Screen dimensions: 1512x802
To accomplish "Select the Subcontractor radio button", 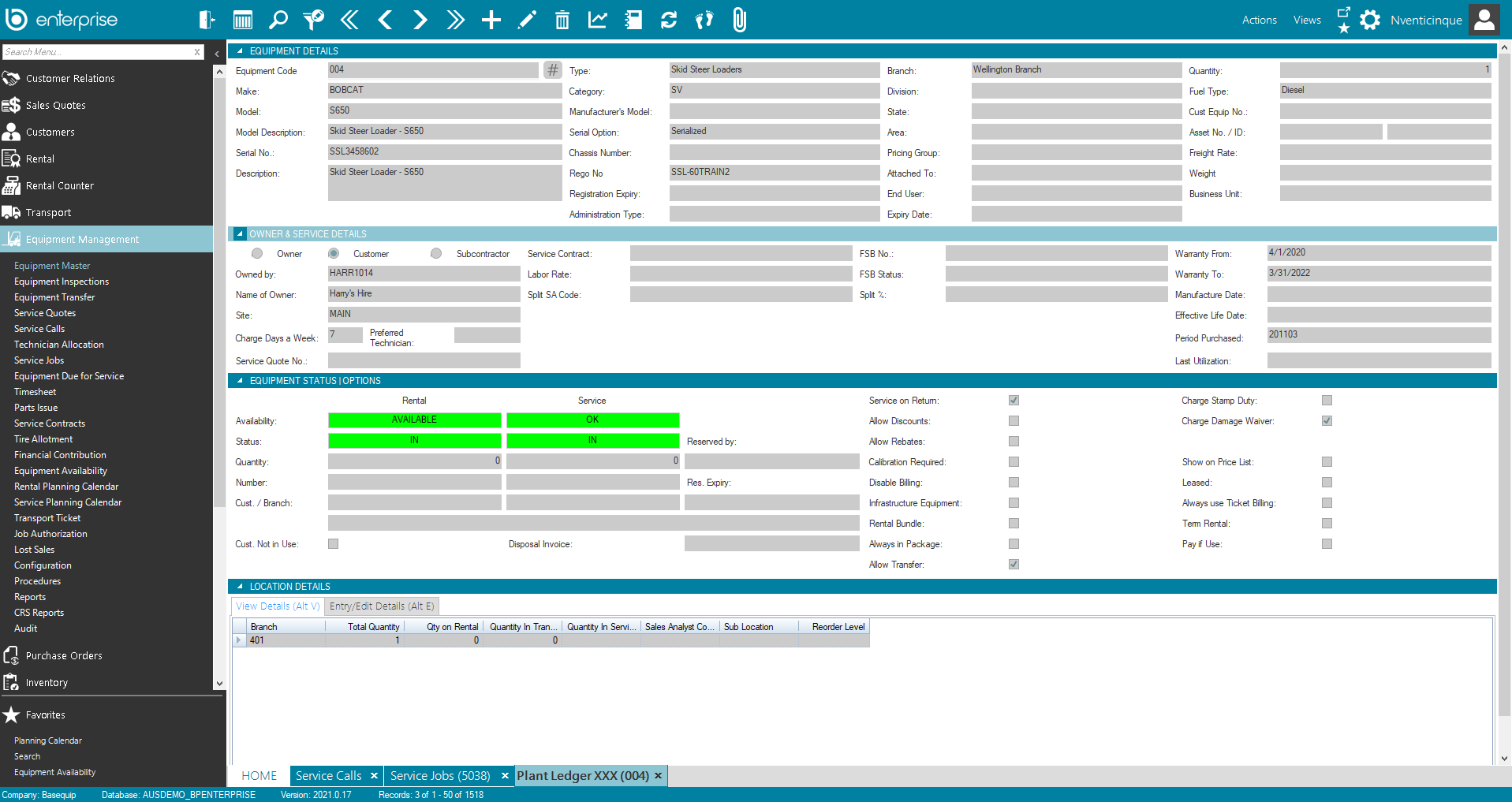I will pos(436,253).
